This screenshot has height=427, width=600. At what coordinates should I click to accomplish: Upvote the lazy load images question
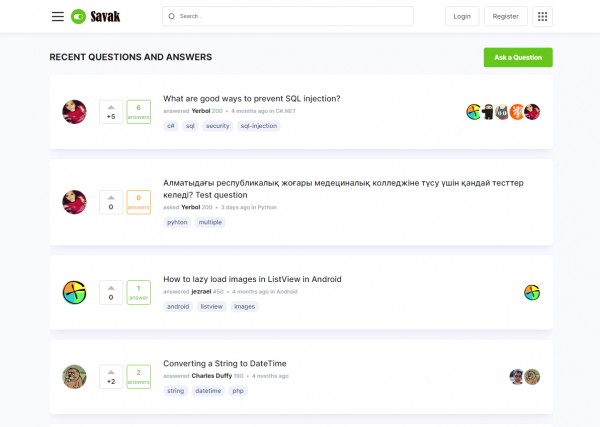tap(111, 286)
